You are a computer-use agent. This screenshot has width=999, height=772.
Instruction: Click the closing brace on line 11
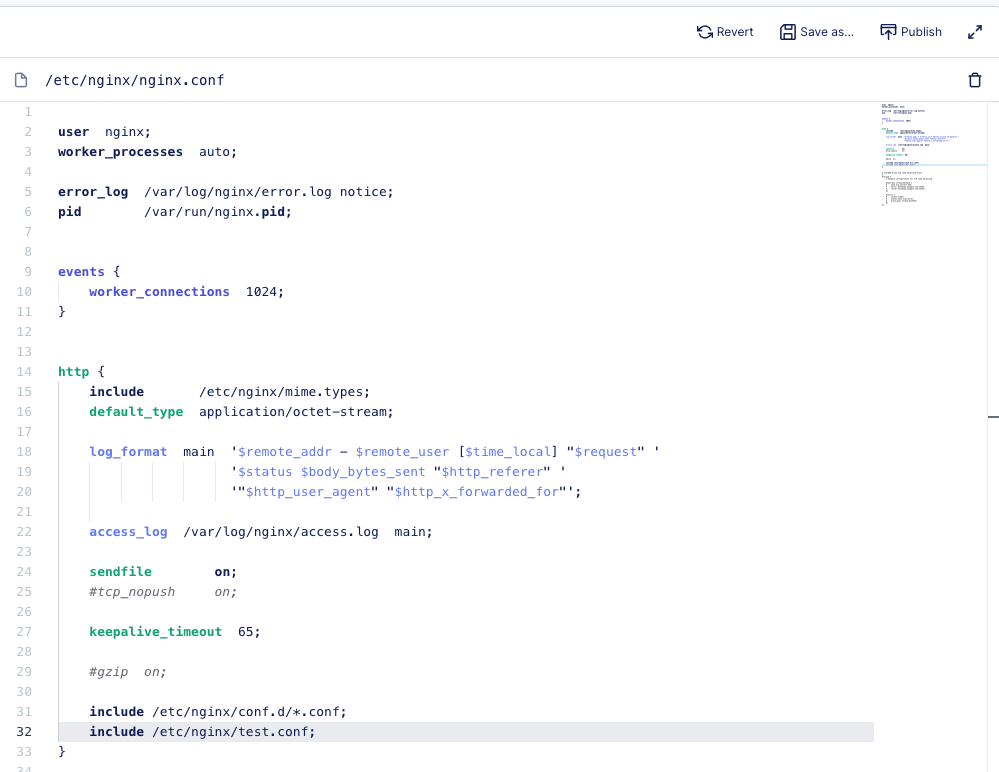tap(62, 311)
